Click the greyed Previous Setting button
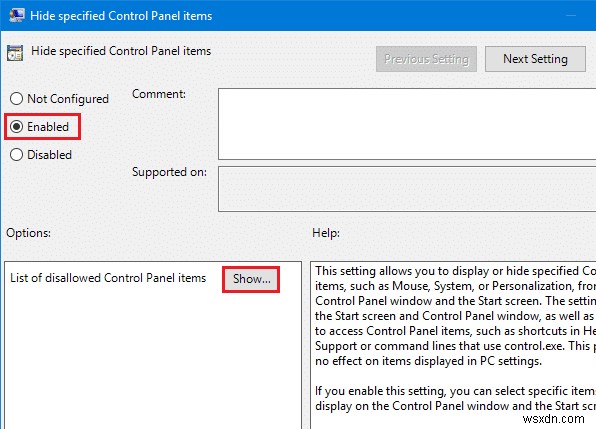This screenshot has height=429, width=596. pos(426,59)
